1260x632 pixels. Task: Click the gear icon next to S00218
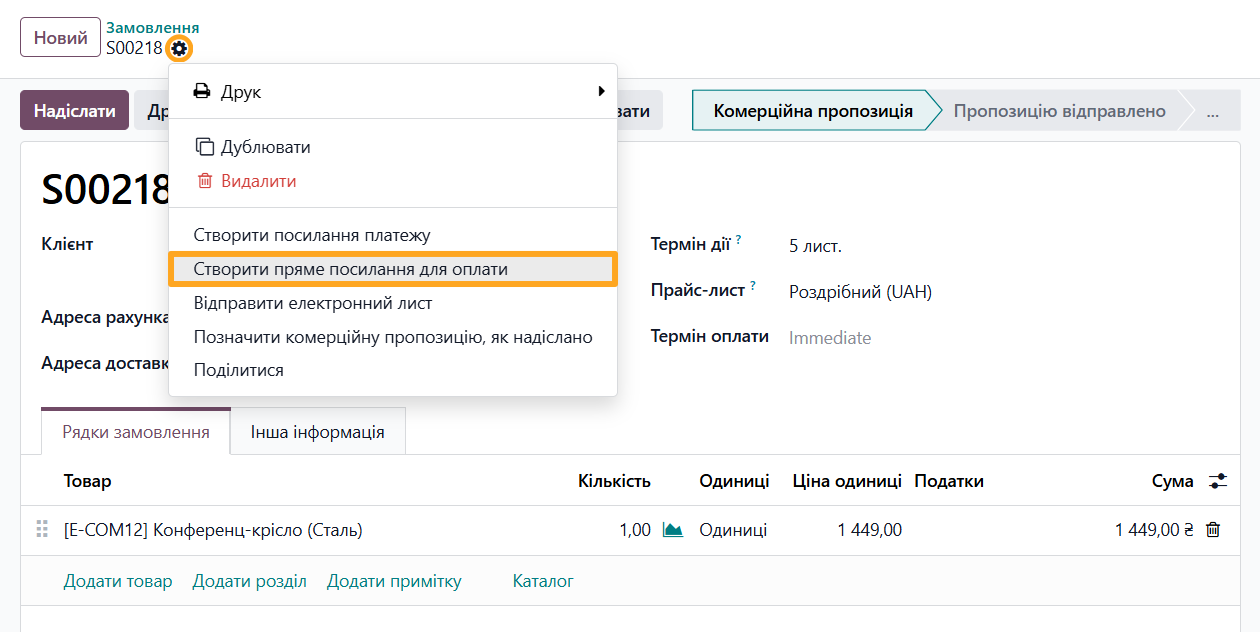pos(179,47)
